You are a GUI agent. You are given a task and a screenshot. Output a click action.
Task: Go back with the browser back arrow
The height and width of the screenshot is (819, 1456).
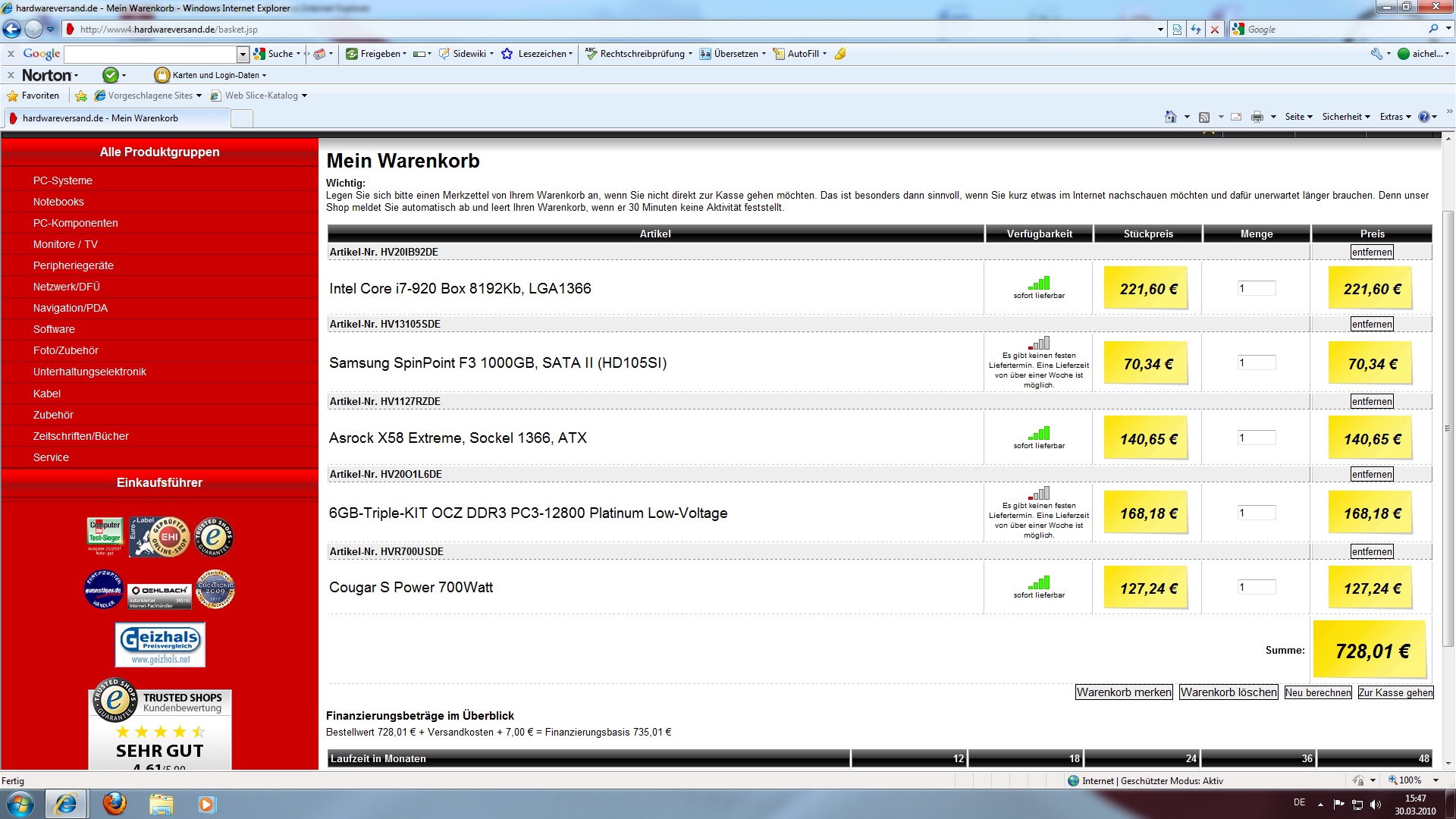point(11,30)
